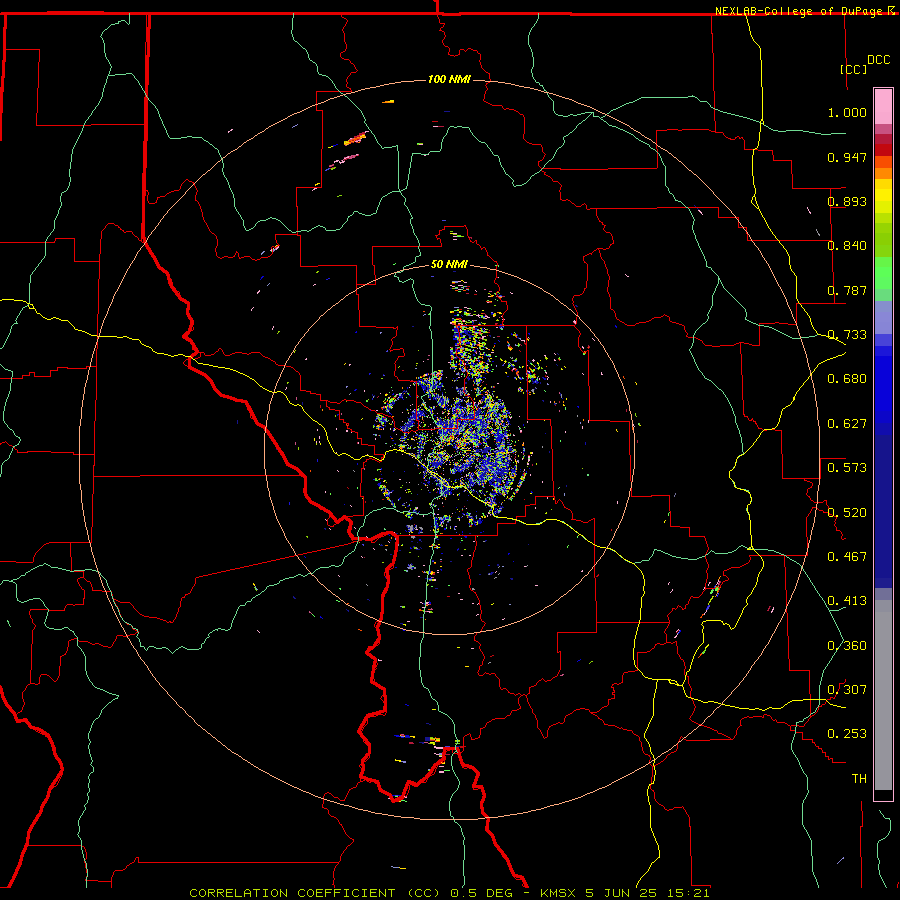
Task: Select the 0.680 legend value
Action: pos(847,379)
